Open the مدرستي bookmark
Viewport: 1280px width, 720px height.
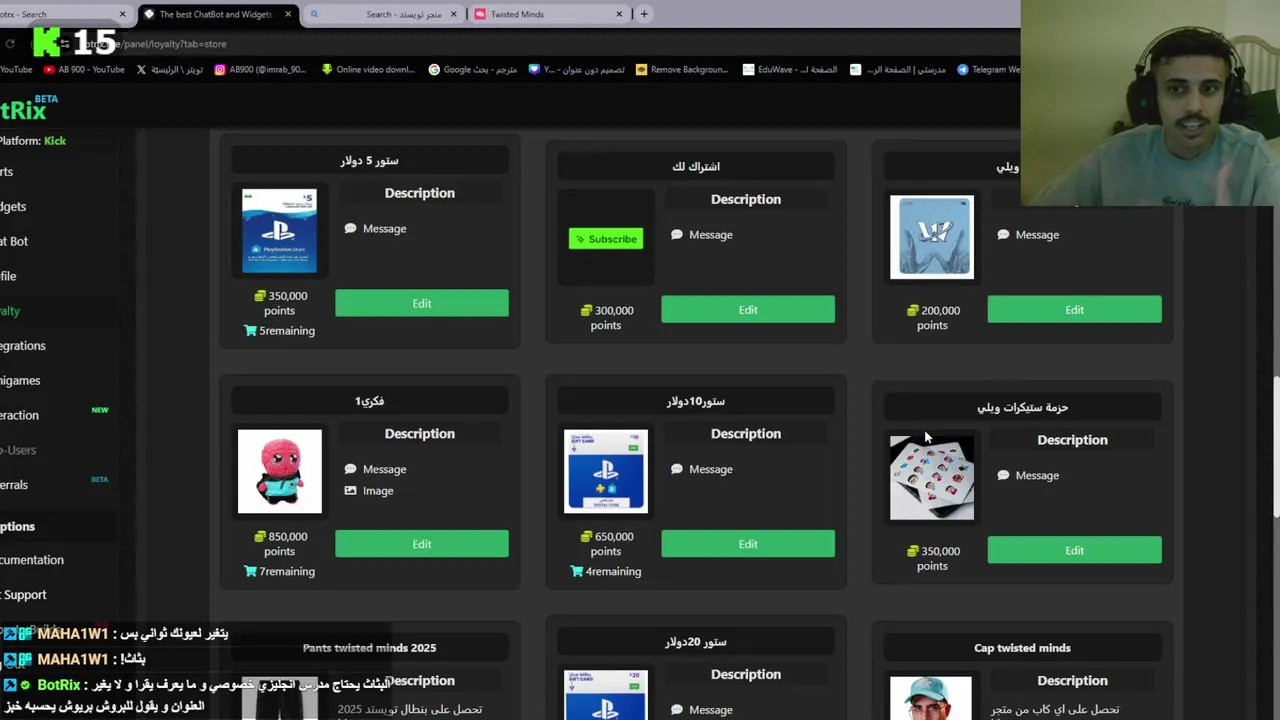[x=897, y=69]
